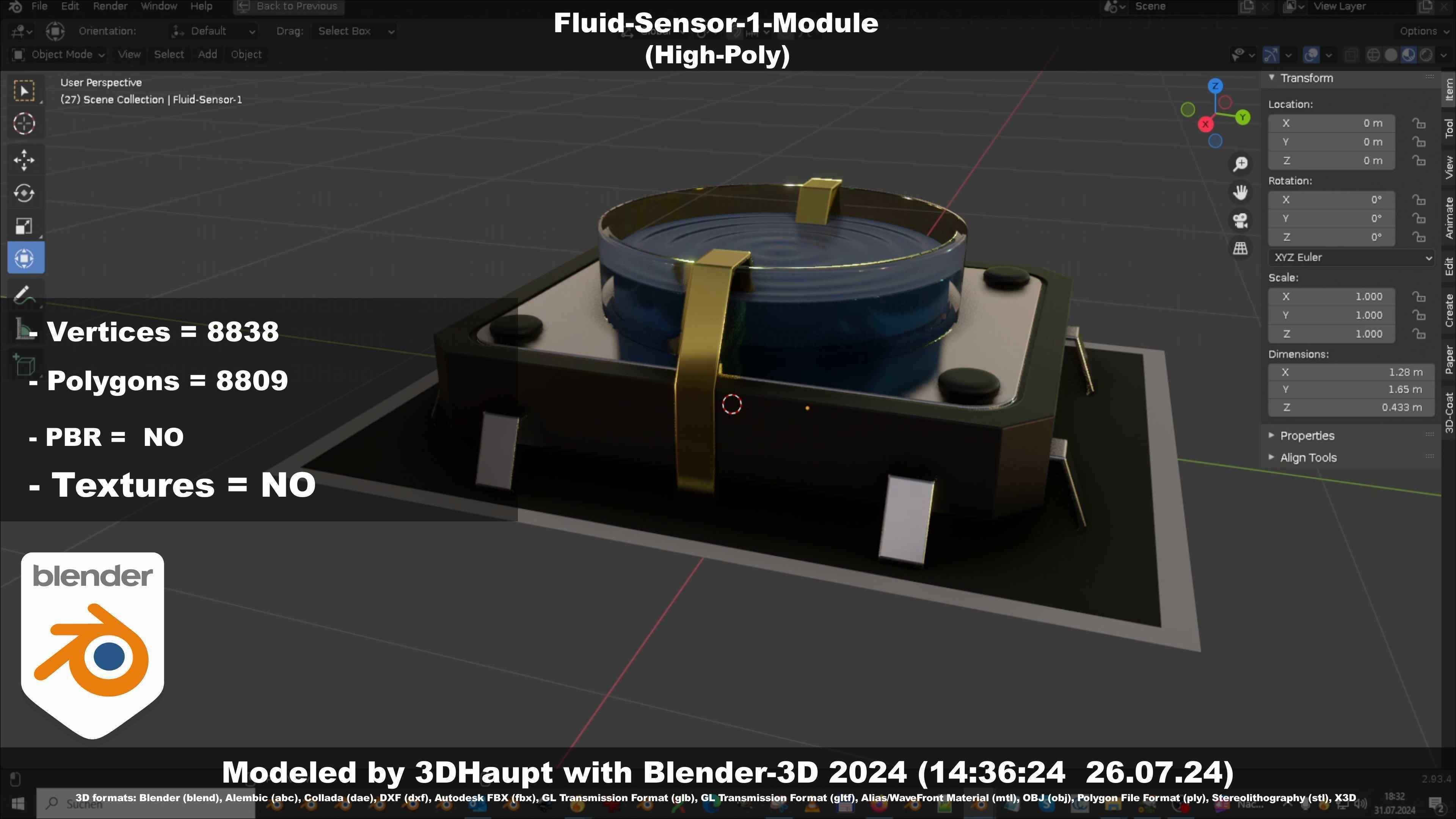Click the green Y axis gizmo ball

[1243, 117]
